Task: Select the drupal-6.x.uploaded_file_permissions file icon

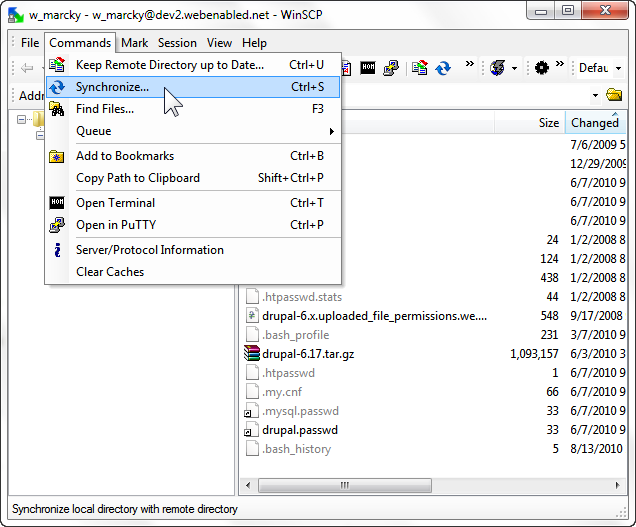Action: (252, 316)
